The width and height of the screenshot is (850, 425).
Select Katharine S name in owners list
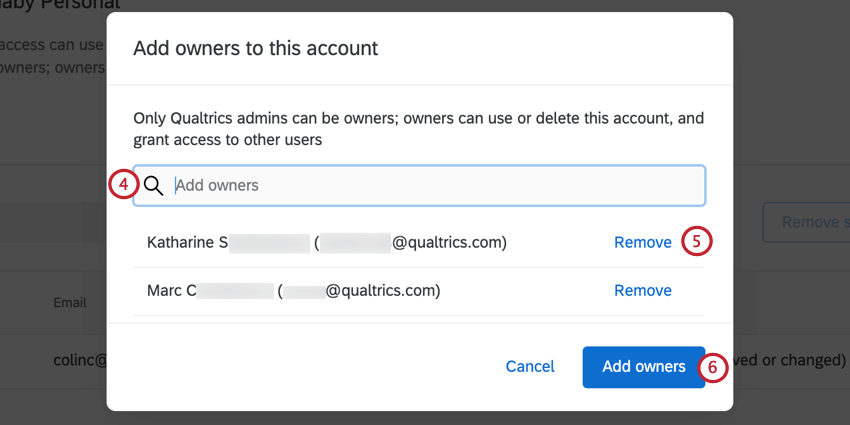(x=188, y=242)
